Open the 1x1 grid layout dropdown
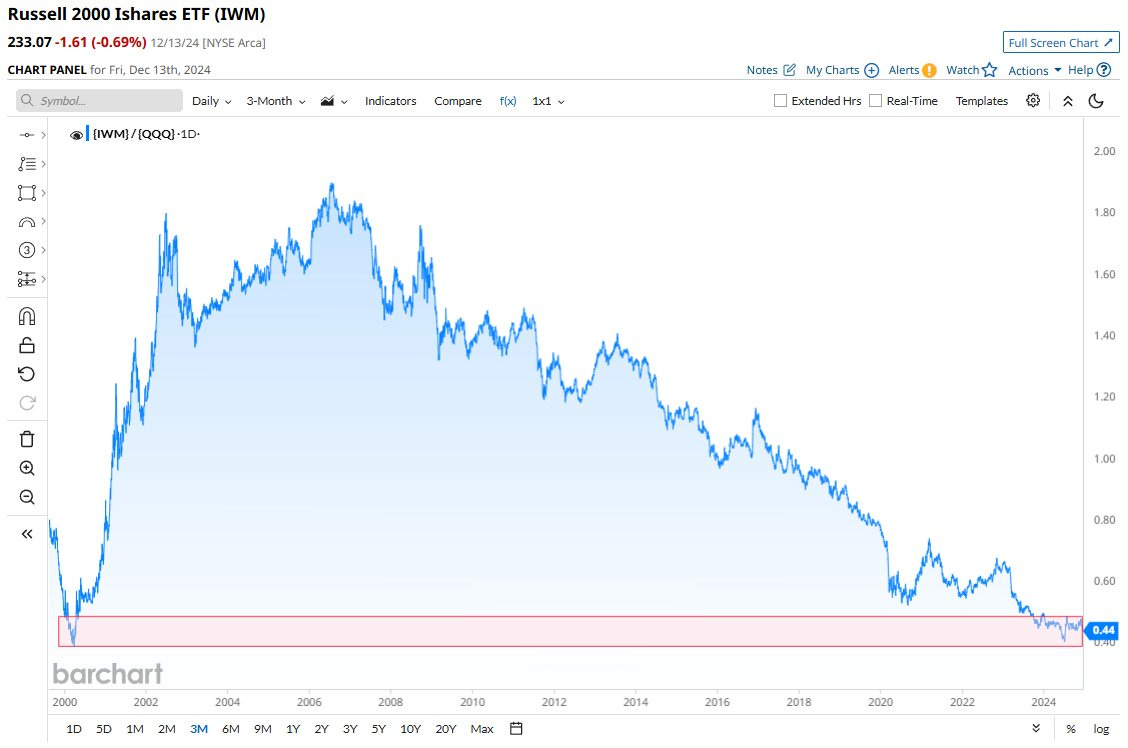Image resolution: width=1128 pixels, height=748 pixels. coord(548,101)
